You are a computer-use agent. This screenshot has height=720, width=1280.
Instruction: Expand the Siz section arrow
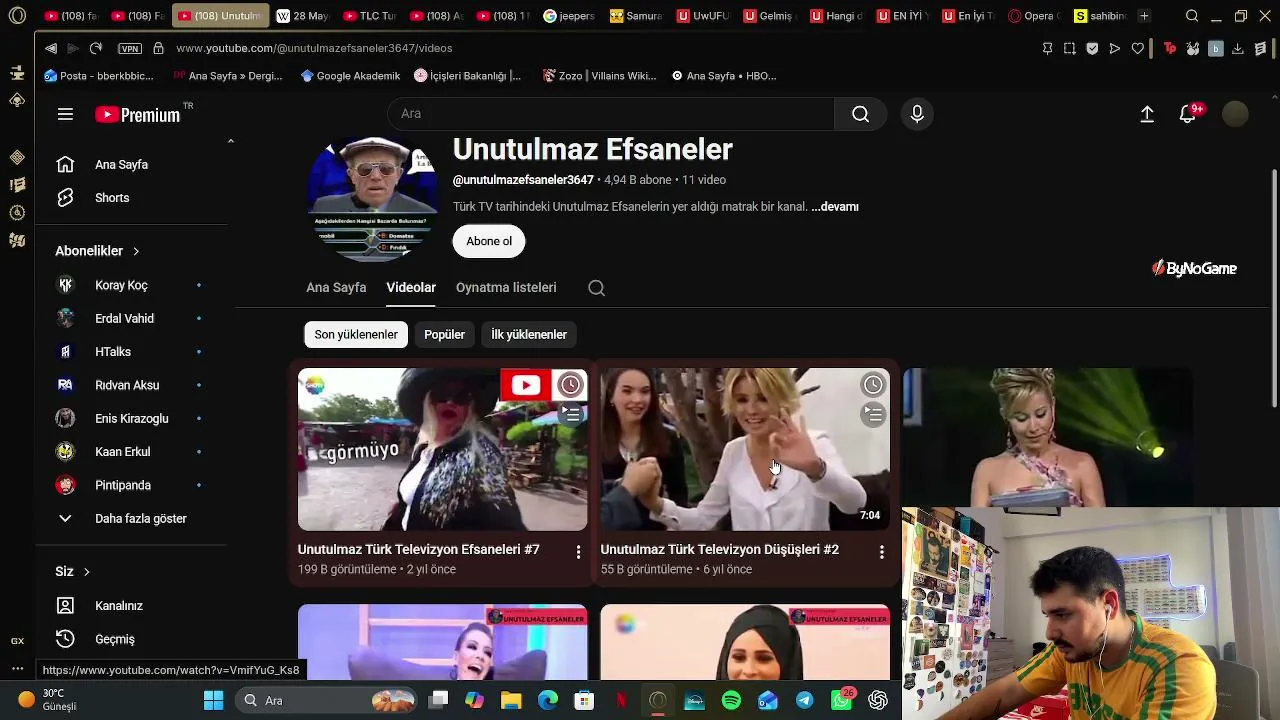[86, 572]
